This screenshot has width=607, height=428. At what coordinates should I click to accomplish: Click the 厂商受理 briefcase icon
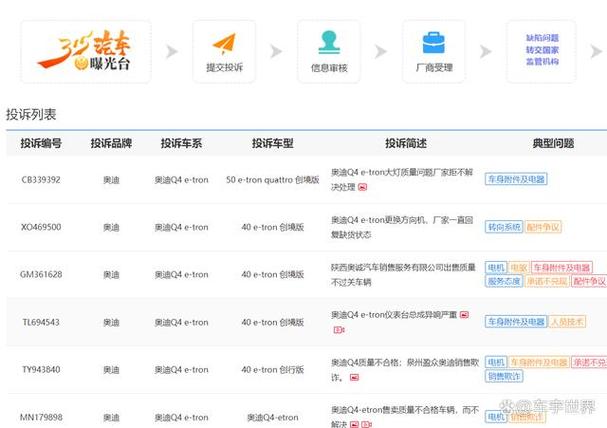click(x=434, y=43)
